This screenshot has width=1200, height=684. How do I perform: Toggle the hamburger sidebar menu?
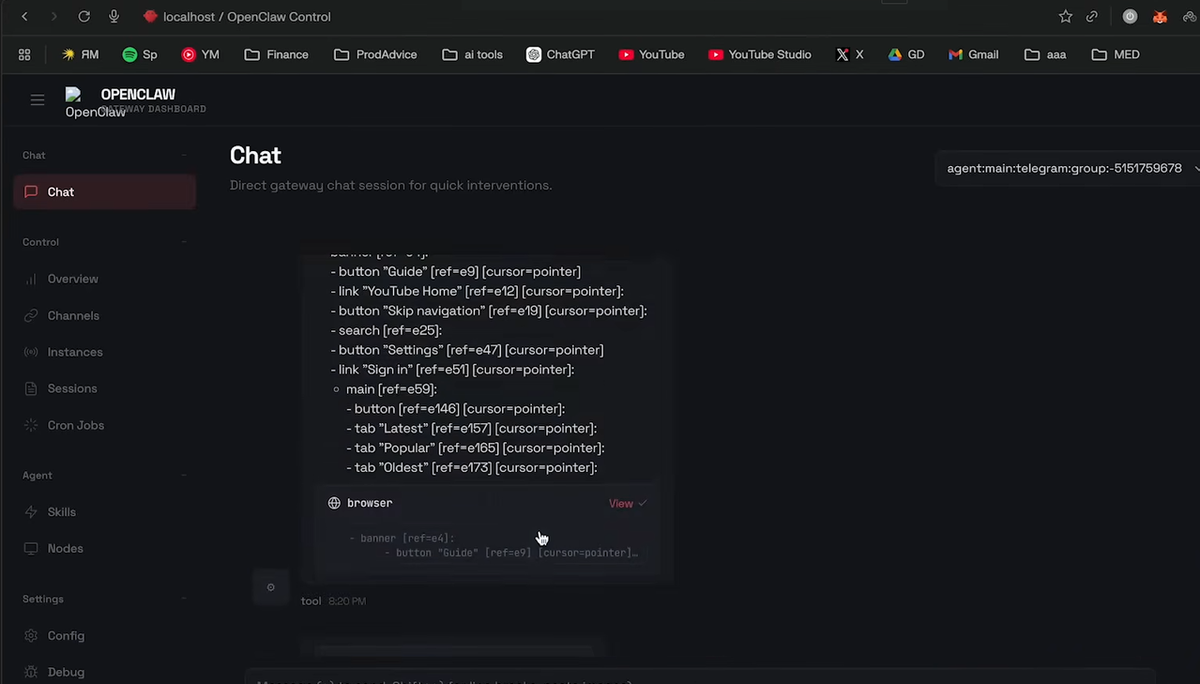click(37, 100)
